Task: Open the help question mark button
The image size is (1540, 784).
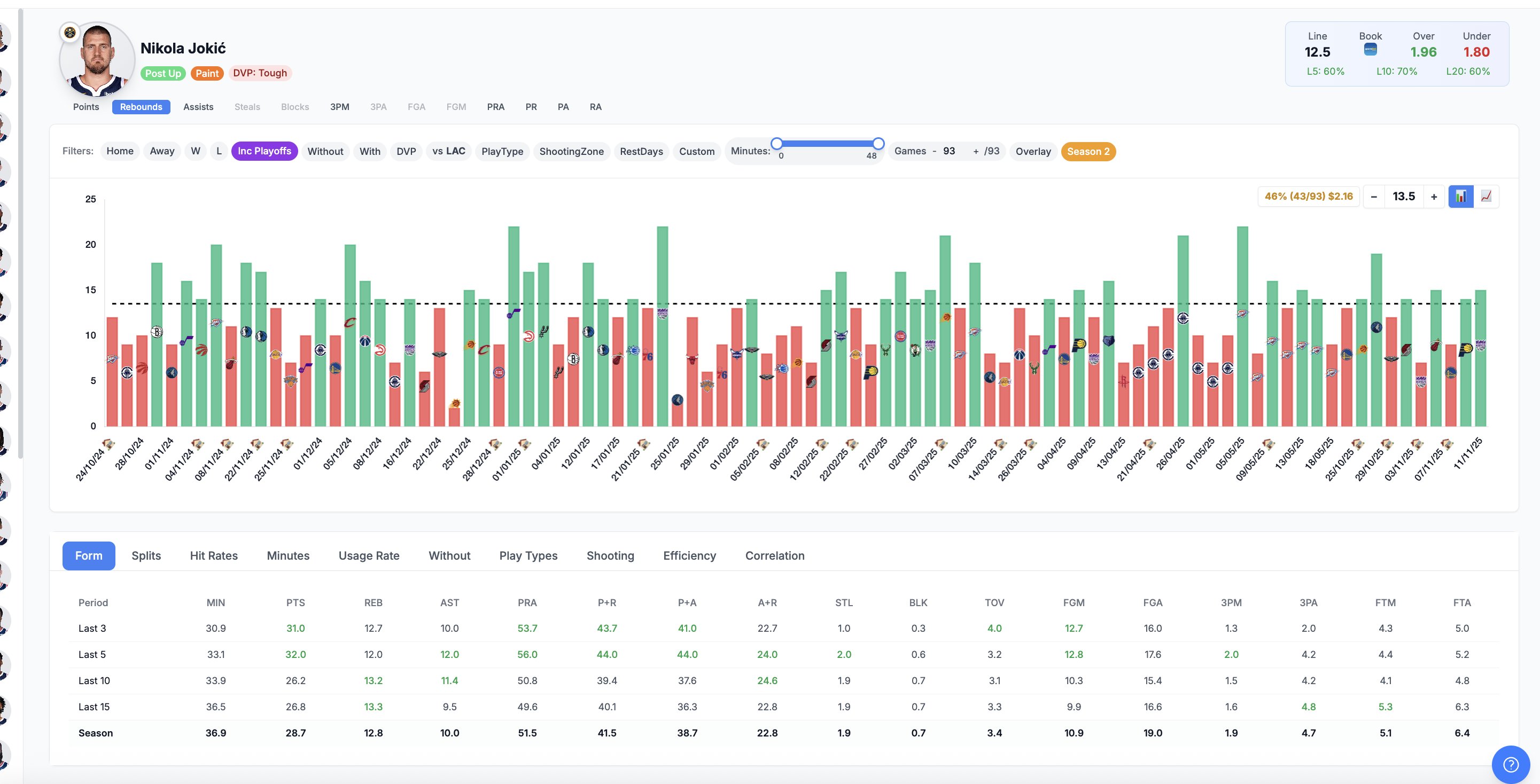Action: (1511, 764)
